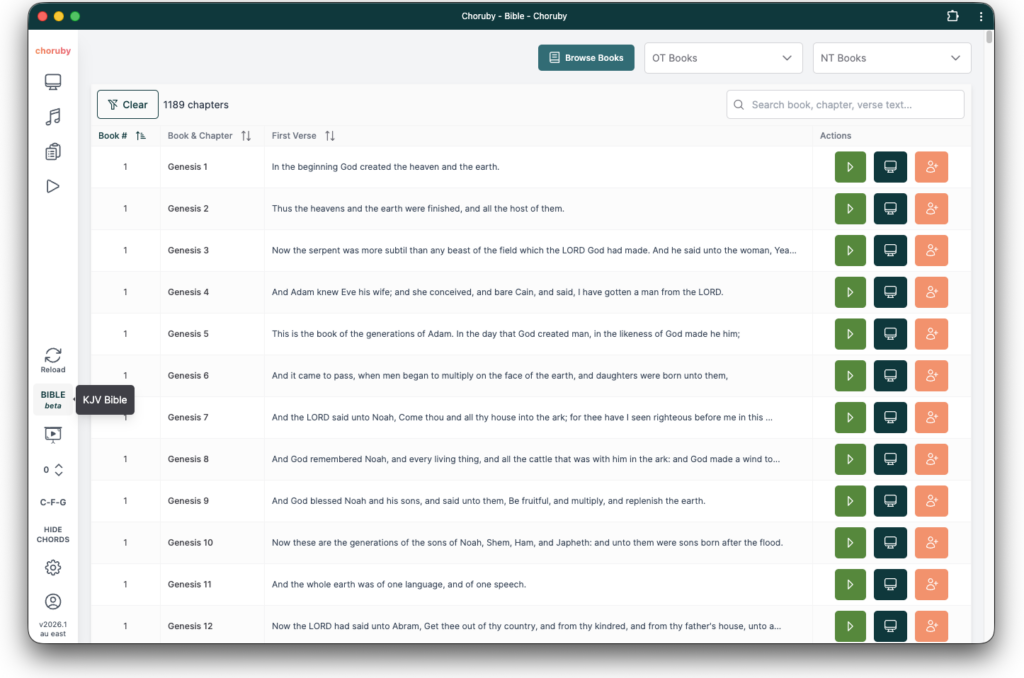Screen dimensions: 1024x678
Task: Expand the OT Books dropdown
Action: pyautogui.click(x=722, y=58)
